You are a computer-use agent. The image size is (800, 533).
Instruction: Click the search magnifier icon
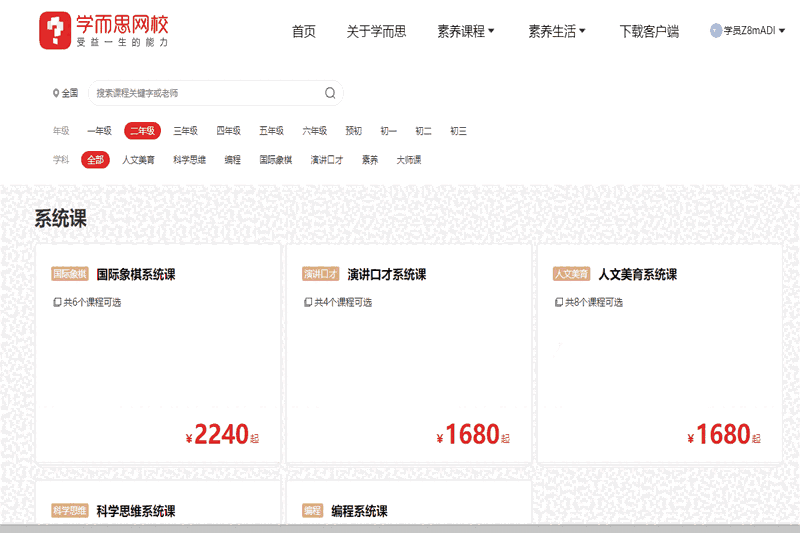click(330, 93)
